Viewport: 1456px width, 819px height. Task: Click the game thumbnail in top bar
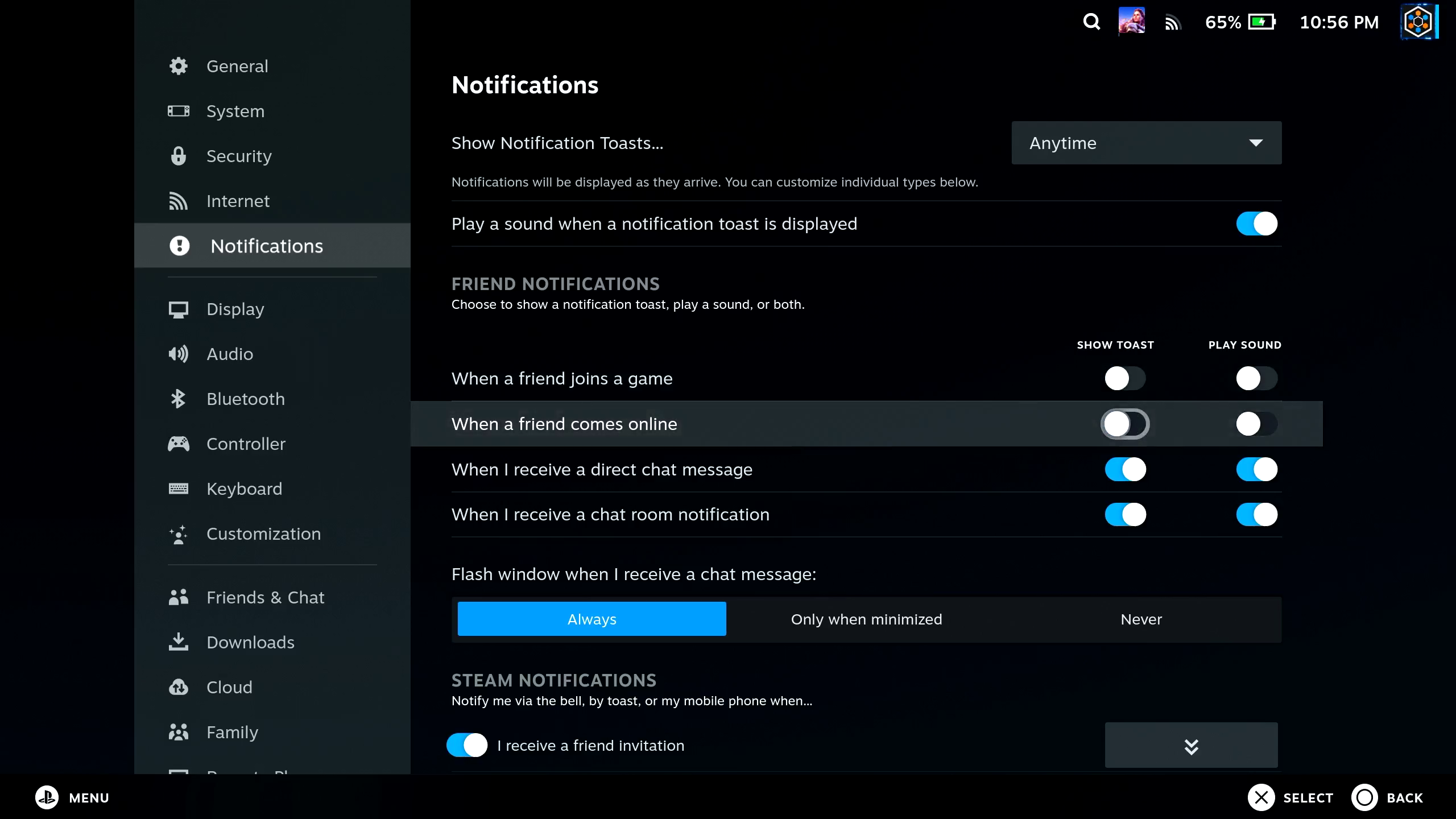[1131, 21]
